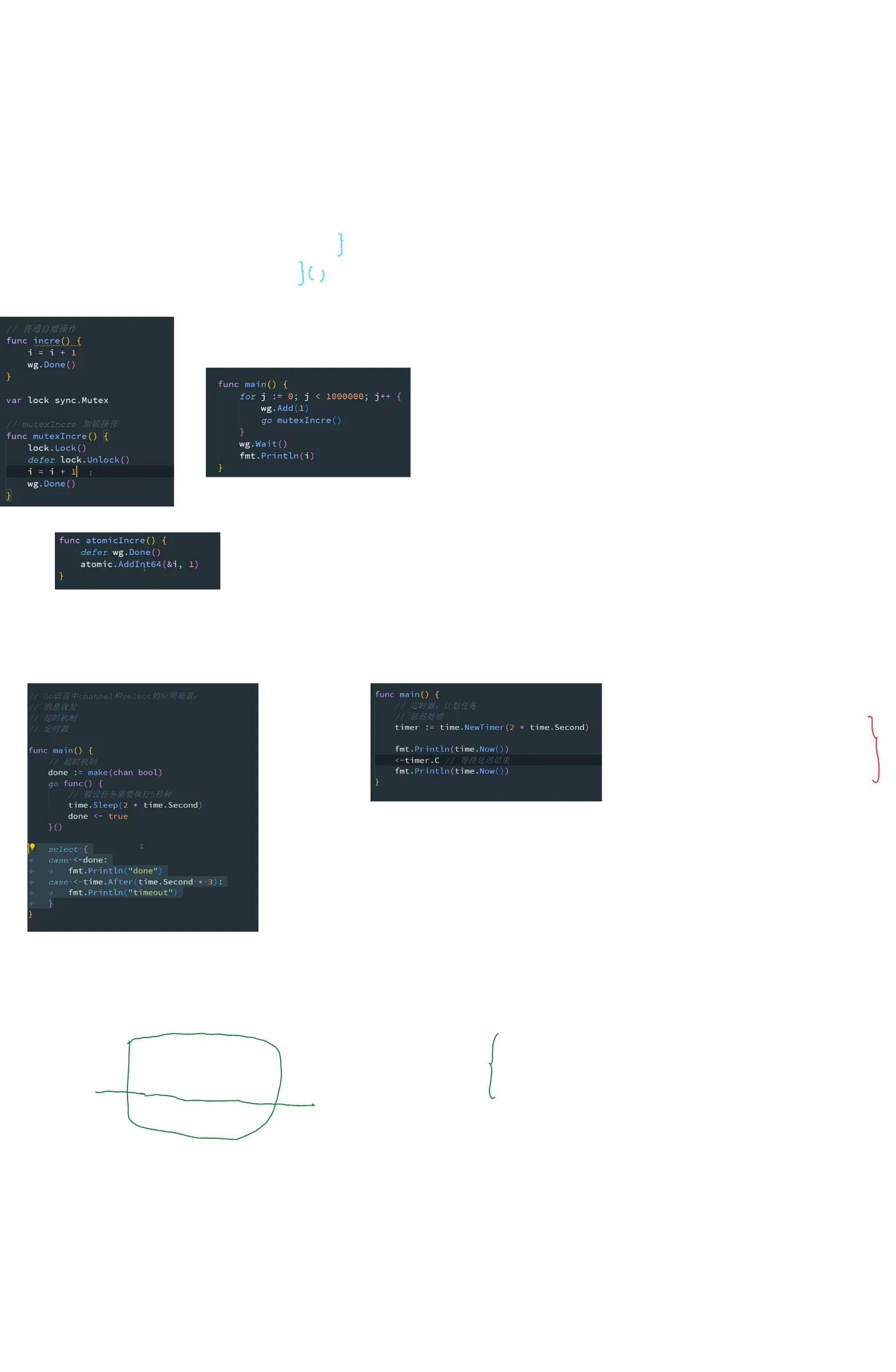This screenshot has height=1372, width=896.
Task: Click the "time.Sleep(2 * time.Second)" line
Action: click(x=135, y=805)
